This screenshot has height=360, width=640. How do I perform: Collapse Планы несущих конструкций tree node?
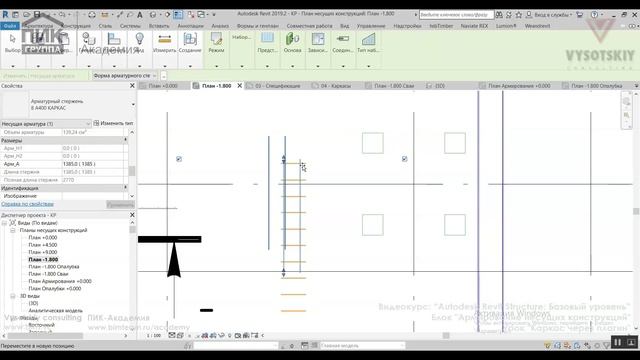[13, 230]
